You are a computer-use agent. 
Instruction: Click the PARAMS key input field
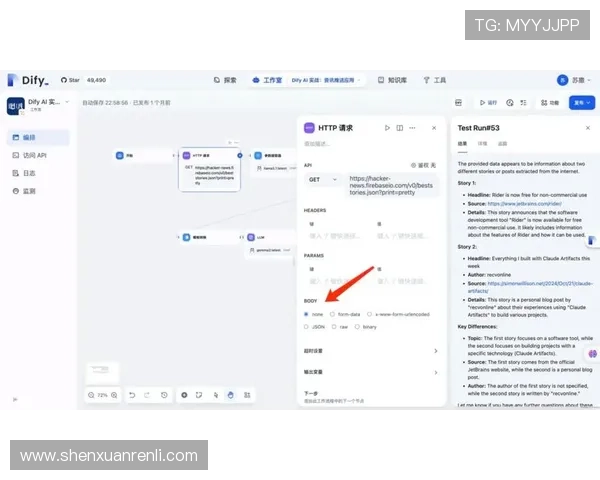coord(337,281)
